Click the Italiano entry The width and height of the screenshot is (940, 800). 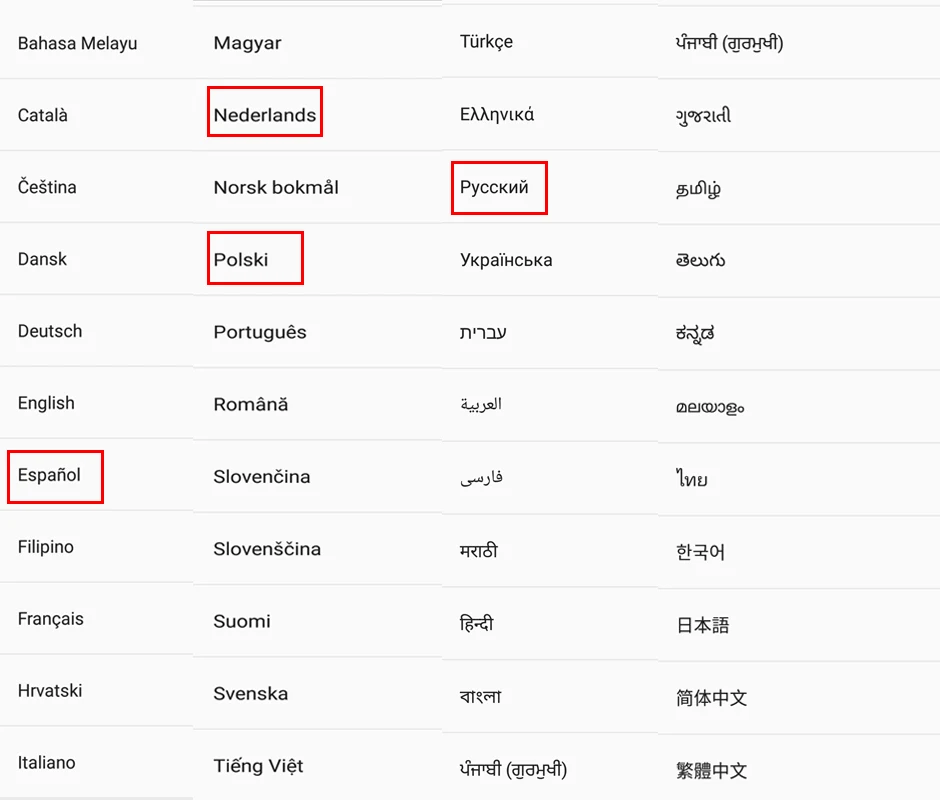(x=46, y=763)
